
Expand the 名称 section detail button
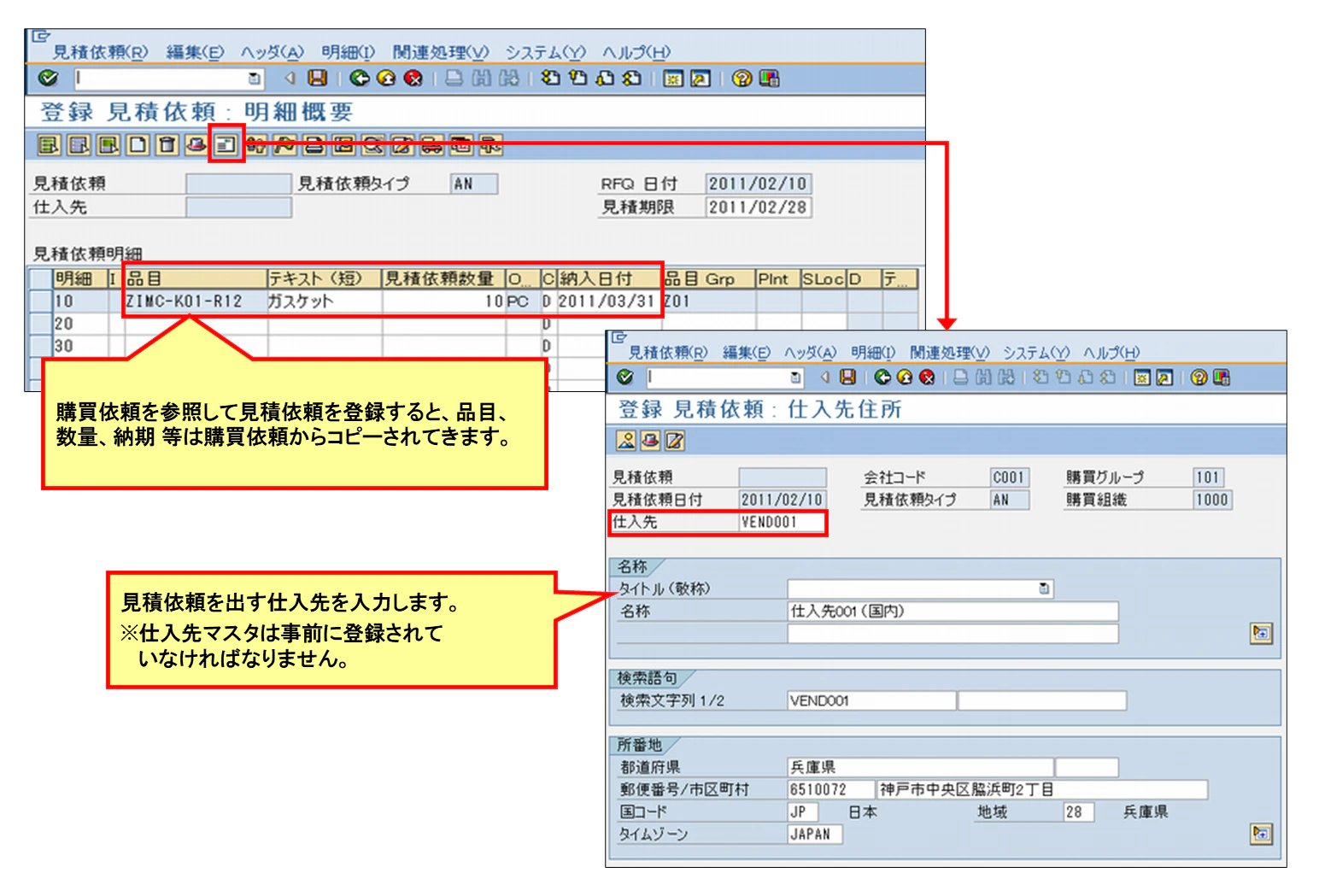1261,633
